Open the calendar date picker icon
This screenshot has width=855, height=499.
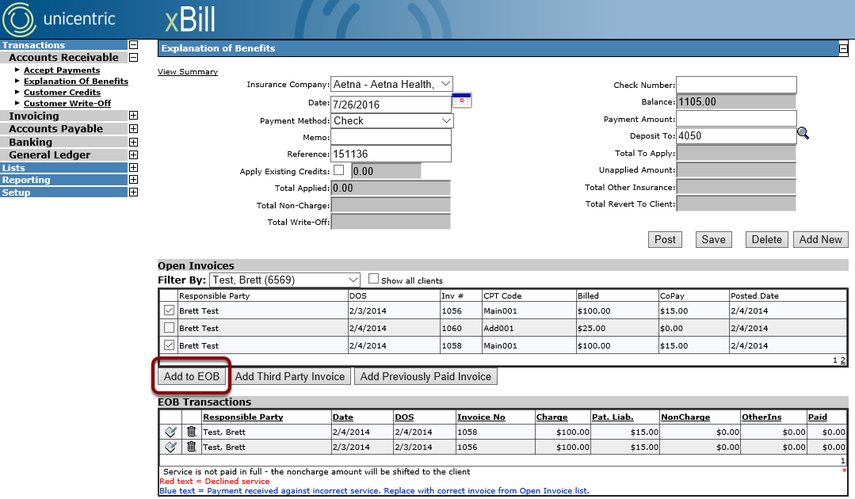(461, 101)
